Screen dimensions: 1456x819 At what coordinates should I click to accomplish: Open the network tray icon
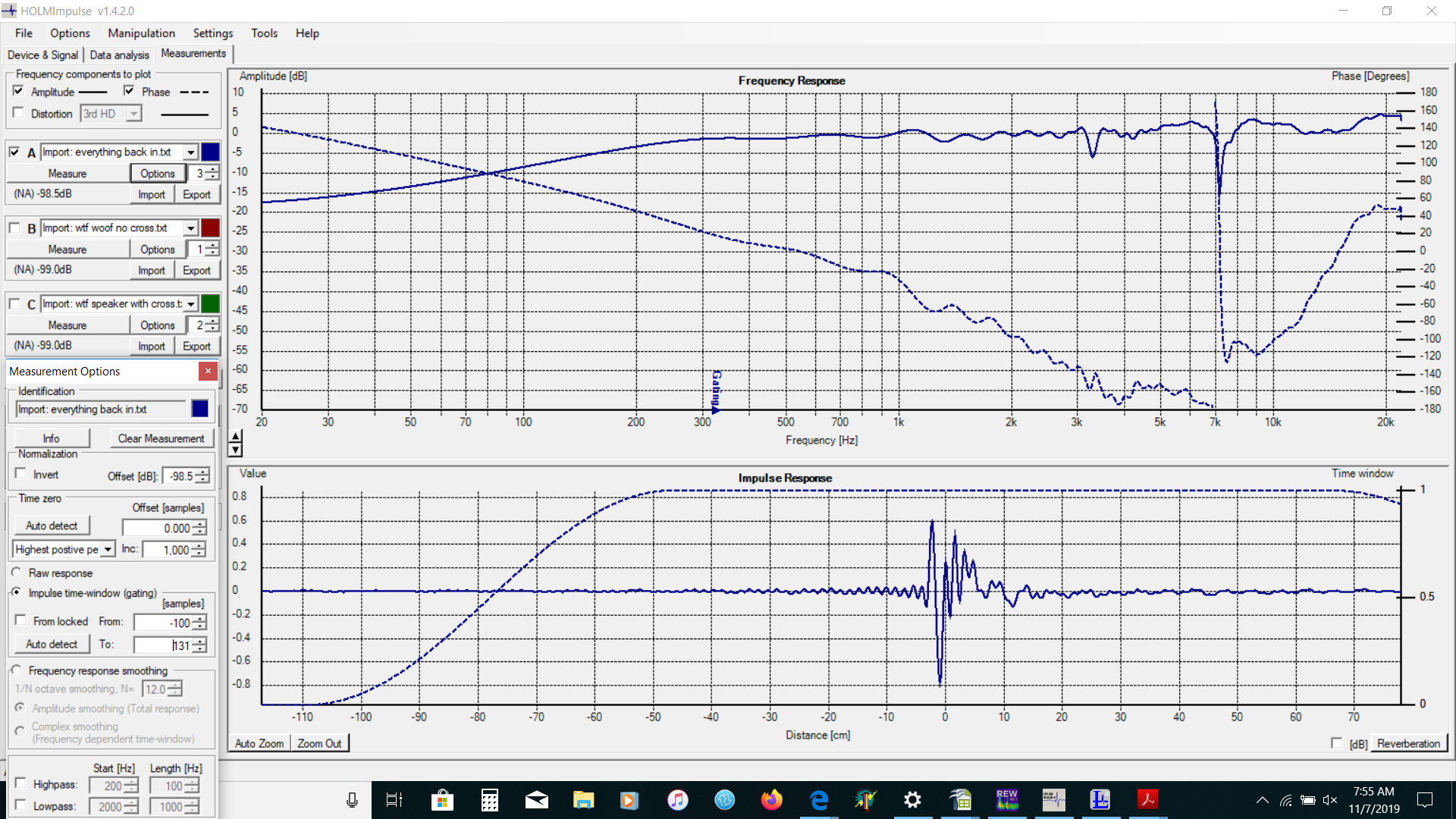click(x=1286, y=800)
